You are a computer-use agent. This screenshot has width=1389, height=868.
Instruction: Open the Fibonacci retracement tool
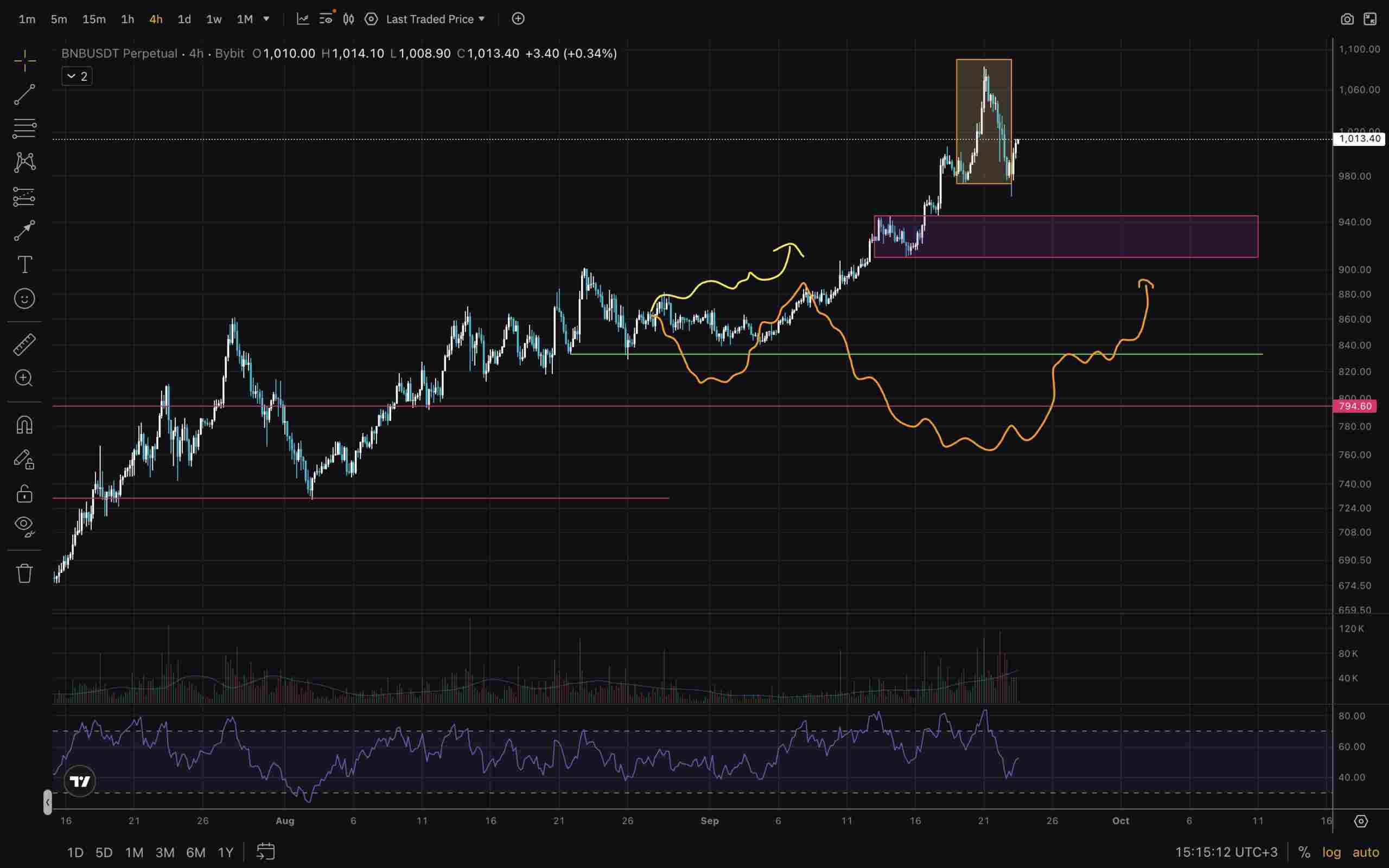24,128
